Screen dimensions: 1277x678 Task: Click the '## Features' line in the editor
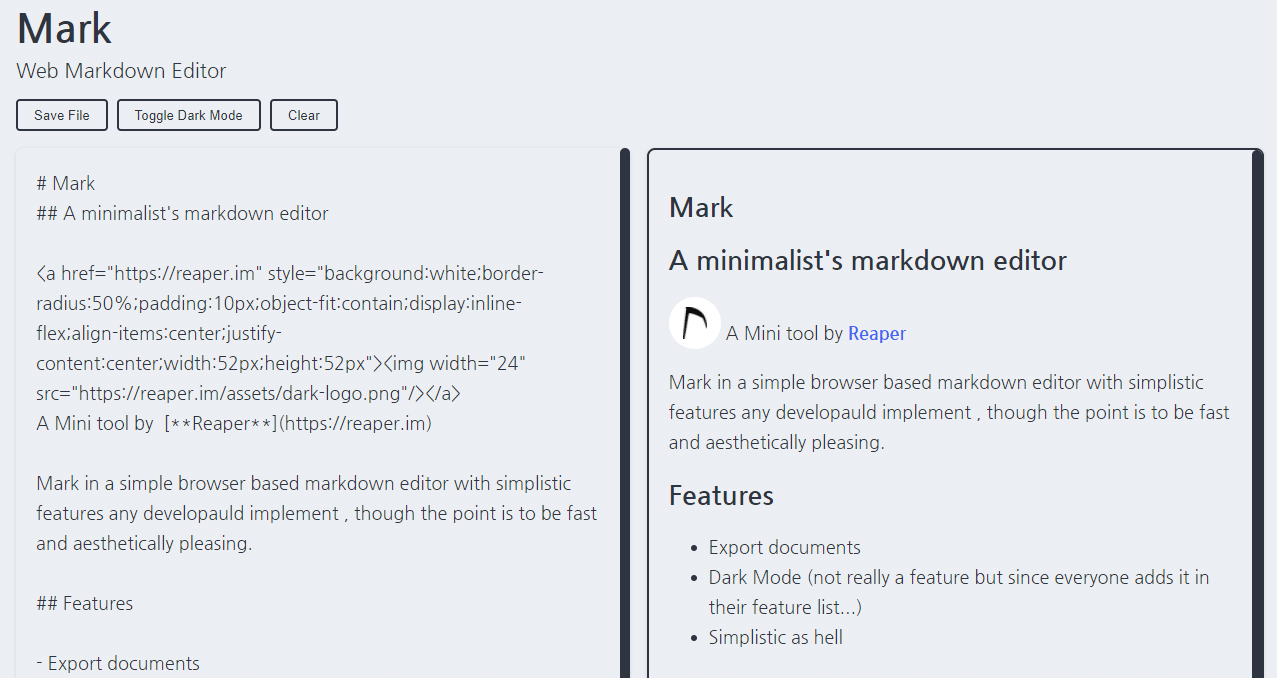(83, 602)
